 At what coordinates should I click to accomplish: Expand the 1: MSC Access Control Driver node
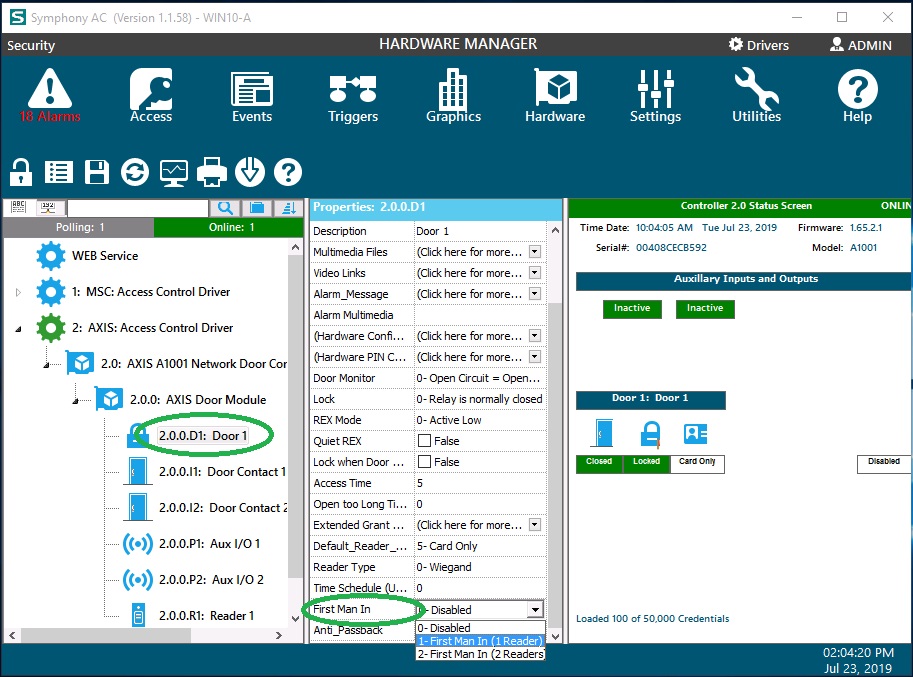[x=18, y=292]
